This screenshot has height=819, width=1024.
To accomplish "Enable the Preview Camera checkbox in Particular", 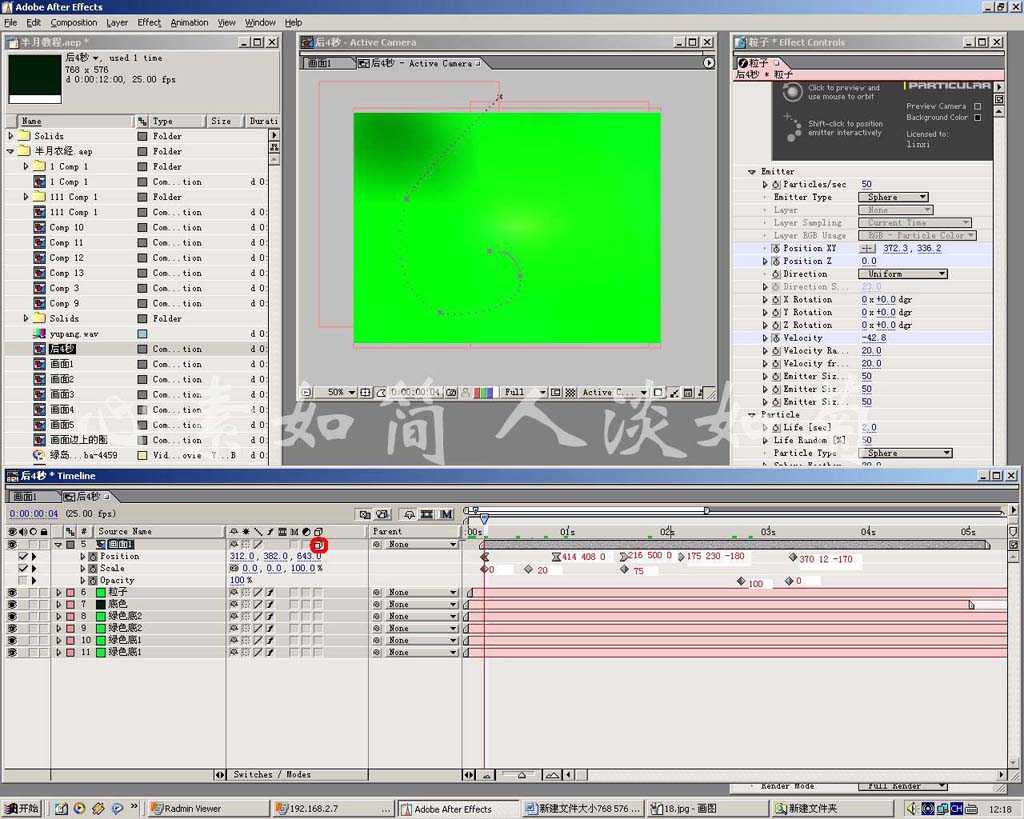I will pos(978,106).
